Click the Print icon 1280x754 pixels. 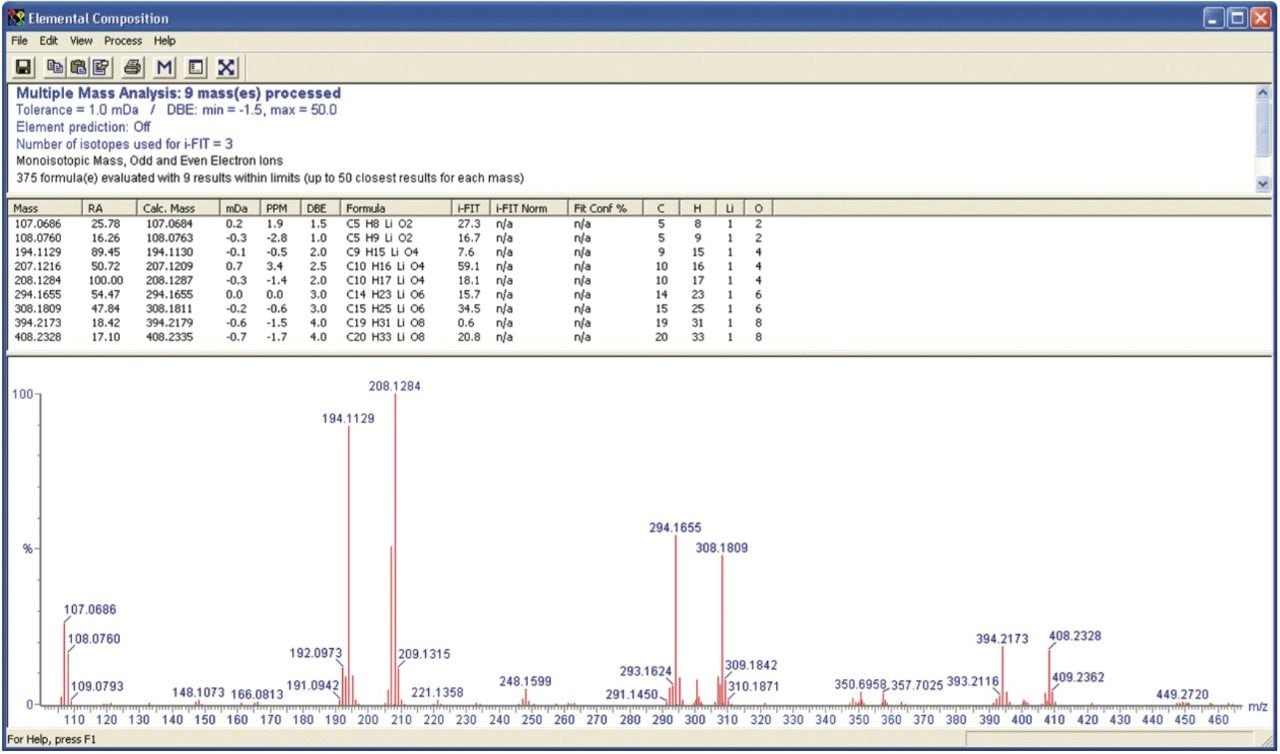click(132, 67)
